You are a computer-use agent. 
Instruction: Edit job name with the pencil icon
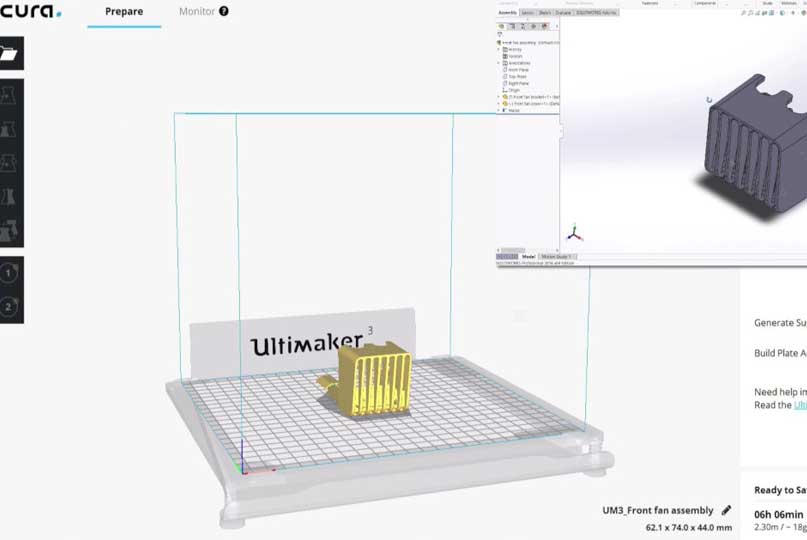[x=726, y=510]
